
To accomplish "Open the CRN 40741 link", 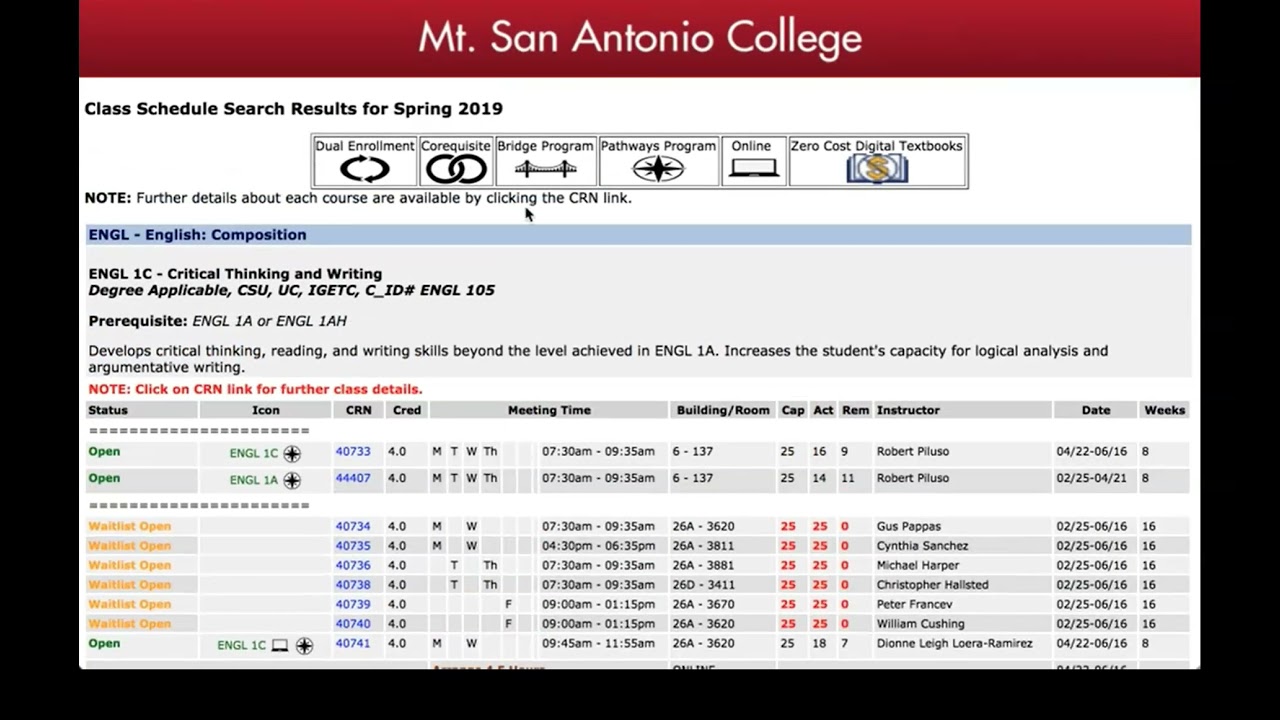I will click(353, 643).
